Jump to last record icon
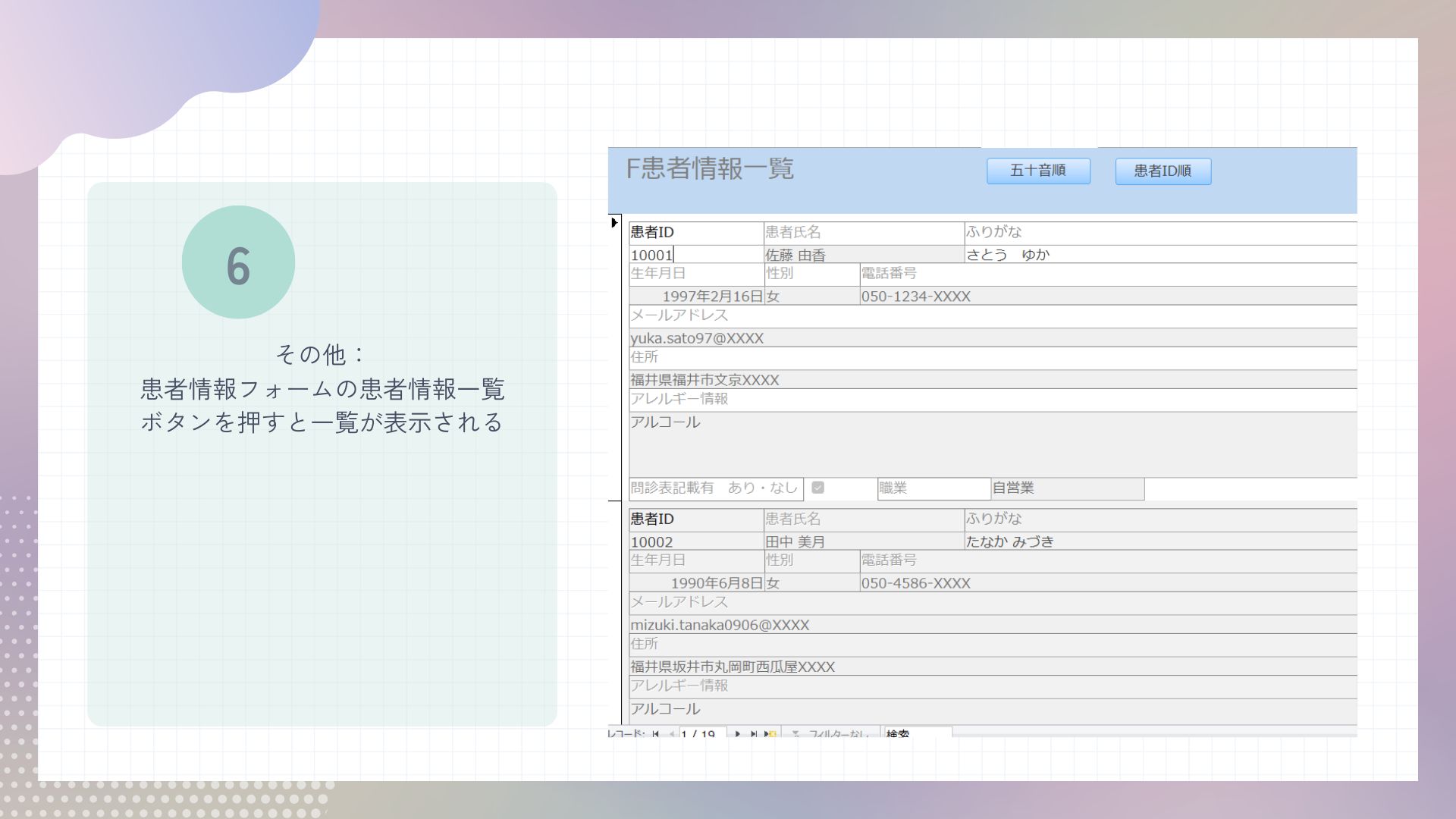The image size is (1456, 819). (754, 734)
